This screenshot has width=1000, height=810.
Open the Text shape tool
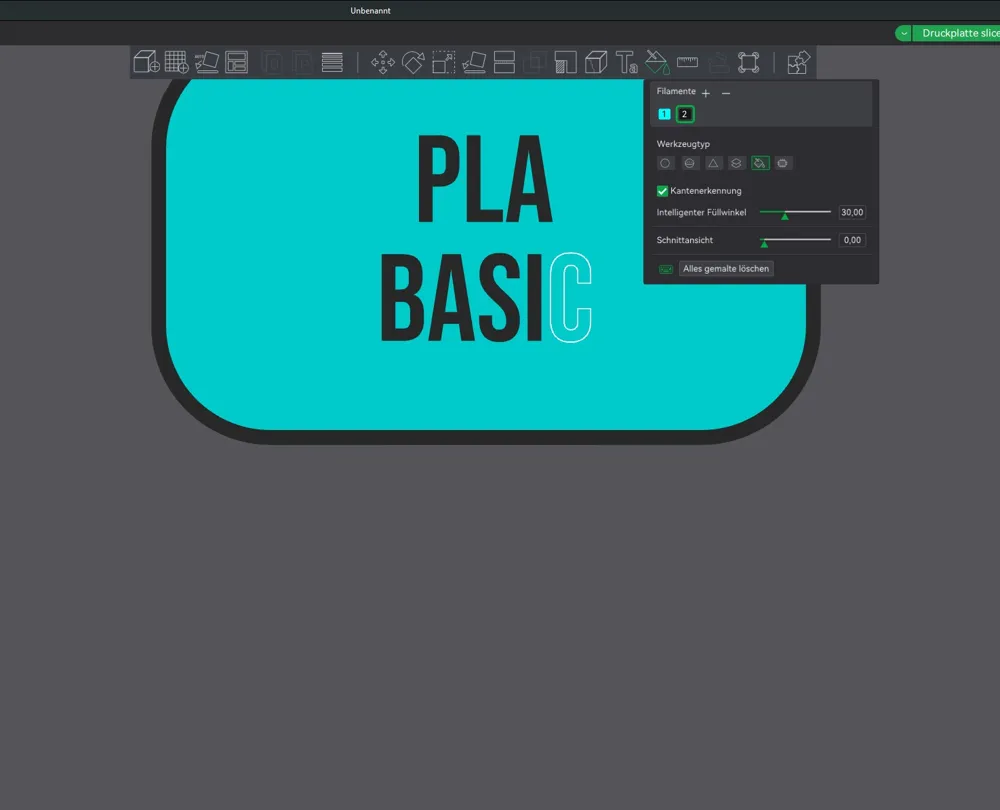point(626,62)
